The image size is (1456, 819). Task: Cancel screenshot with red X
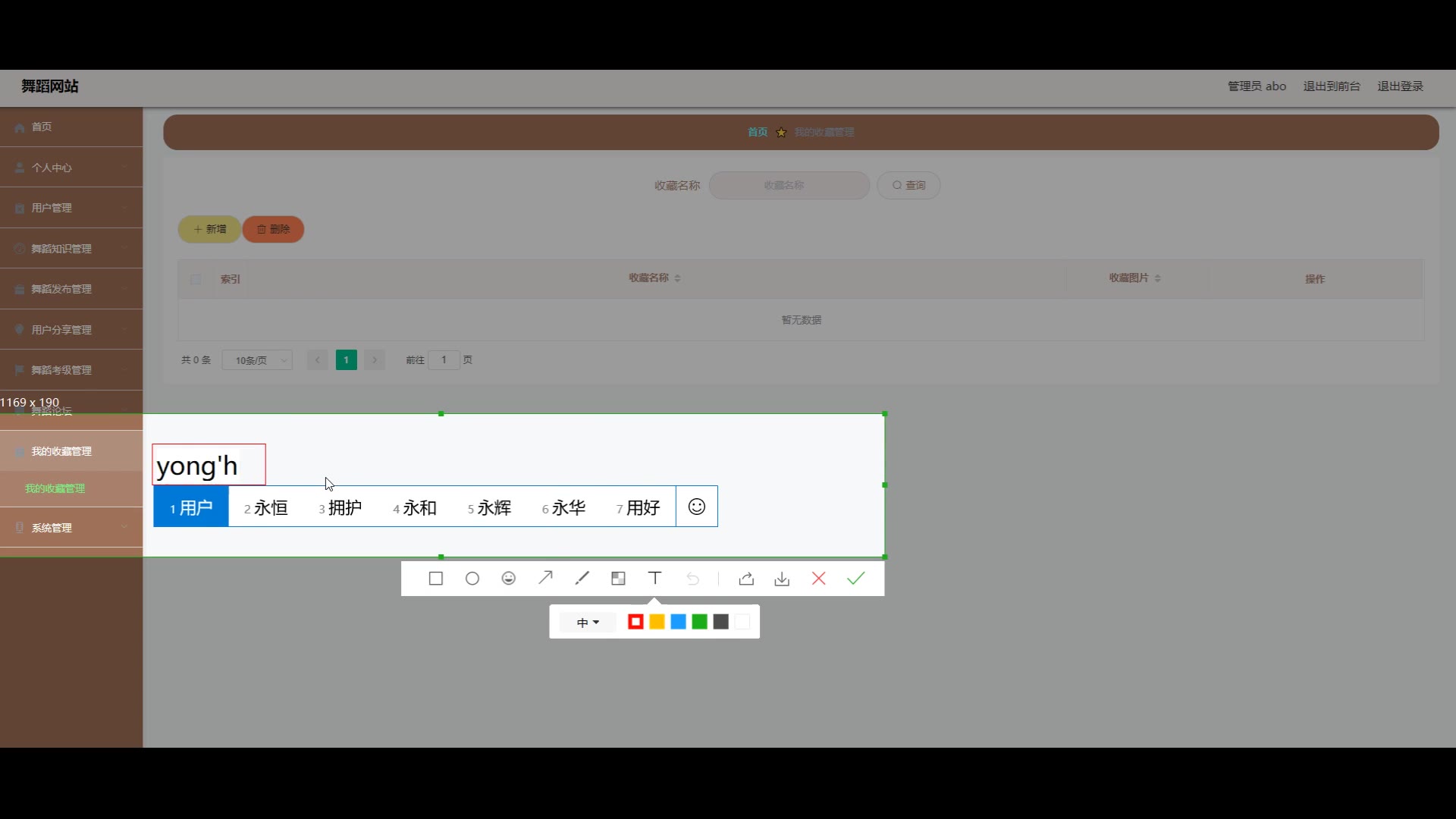tap(818, 579)
